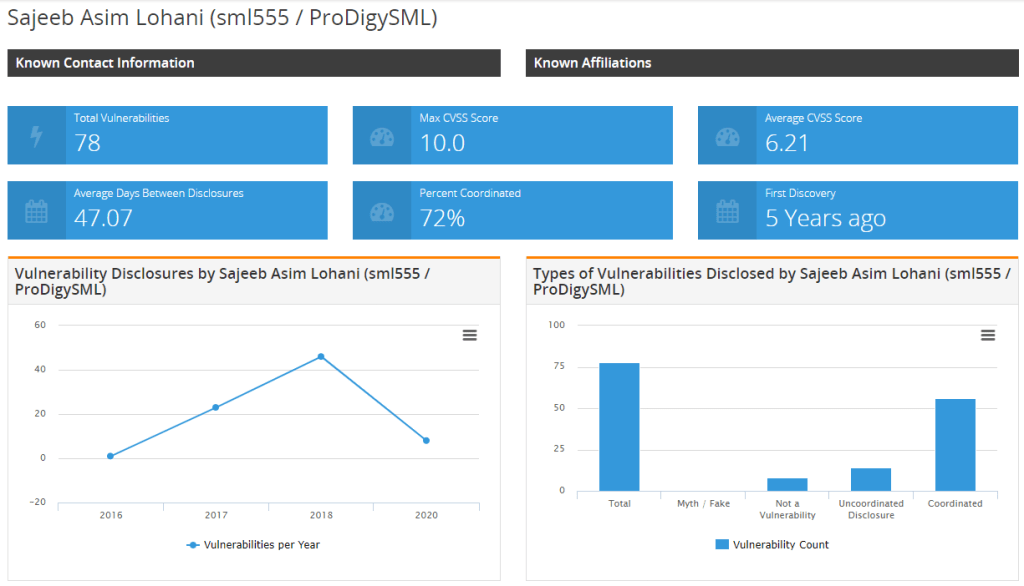Click the calendar icon beside First Discovery

[727, 211]
